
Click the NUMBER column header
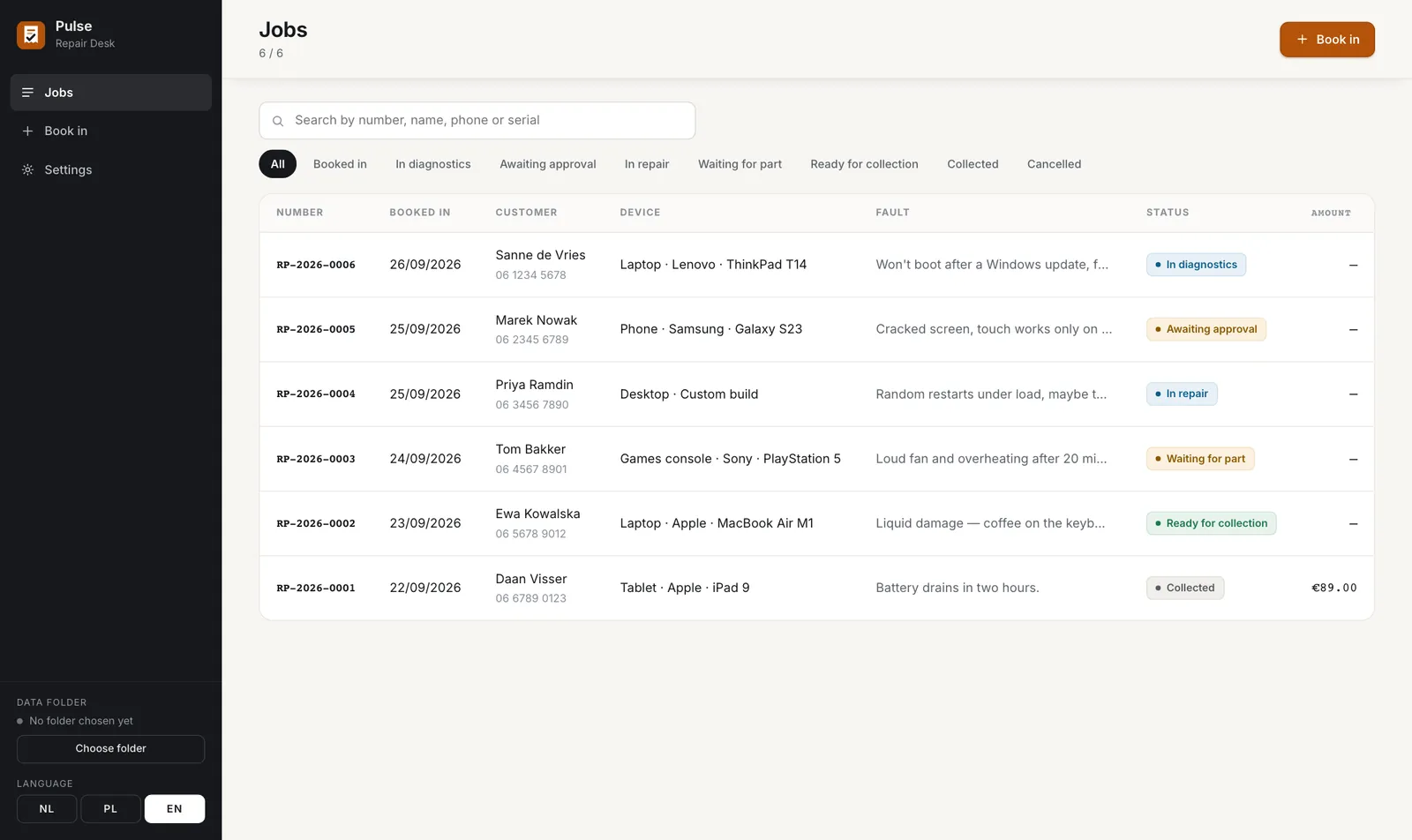[299, 213]
